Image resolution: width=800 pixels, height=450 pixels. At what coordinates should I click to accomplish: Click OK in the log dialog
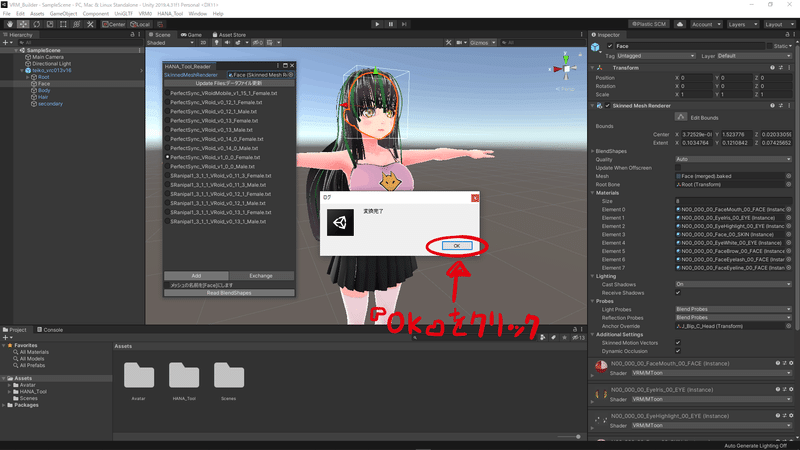point(457,246)
